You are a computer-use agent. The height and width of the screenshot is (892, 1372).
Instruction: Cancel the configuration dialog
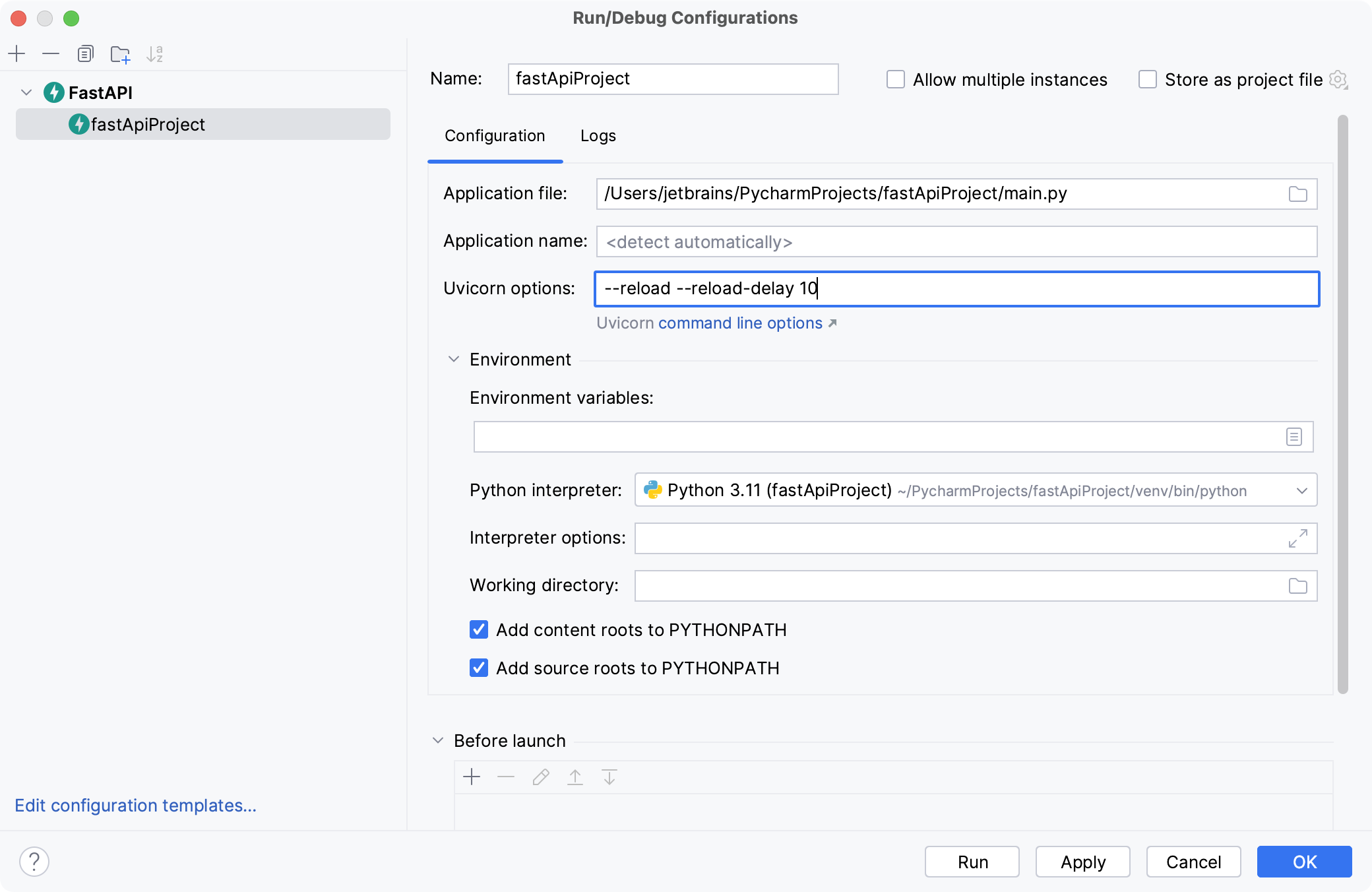pos(1193,862)
